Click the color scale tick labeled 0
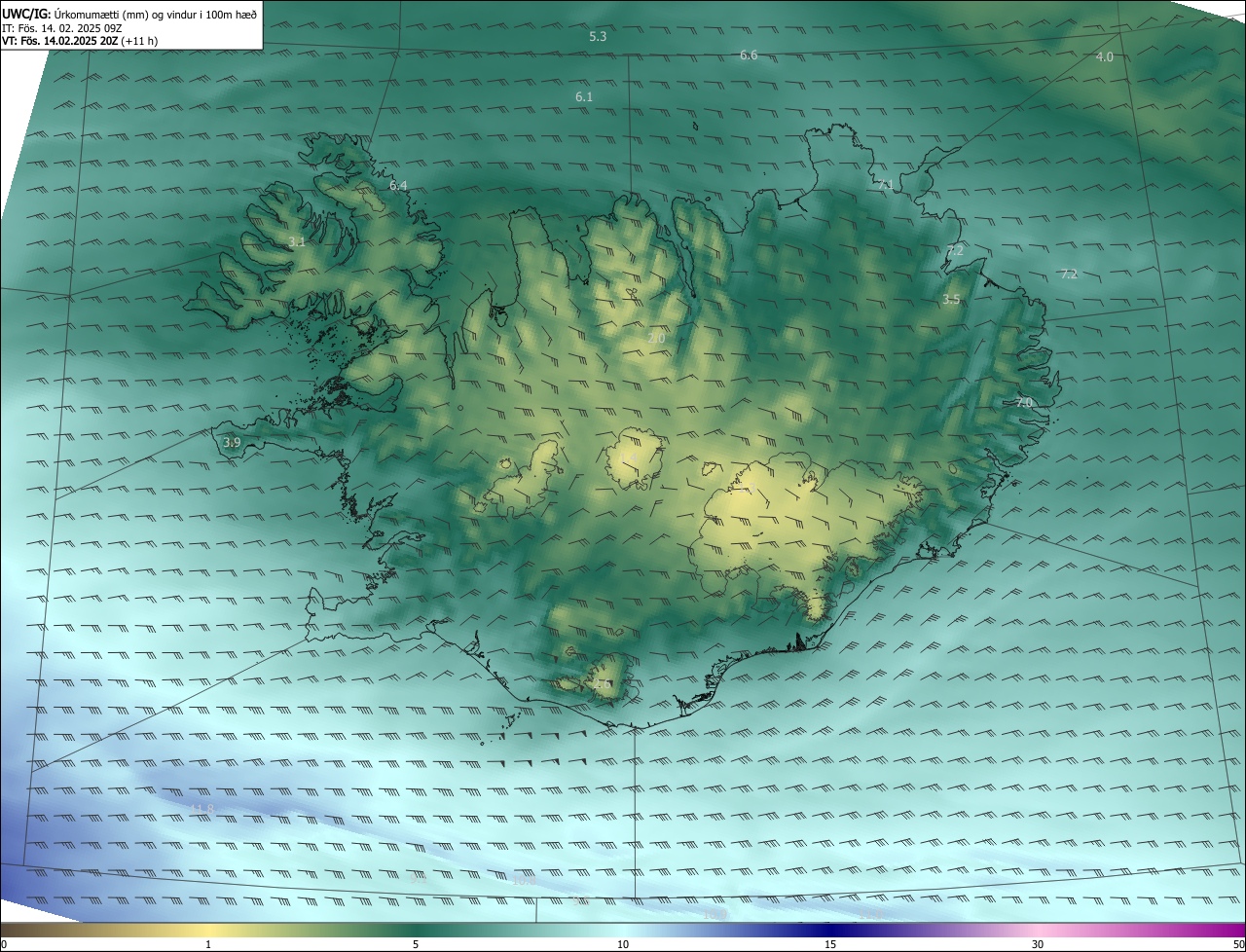The width and height of the screenshot is (1246, 952). point(4,944)
